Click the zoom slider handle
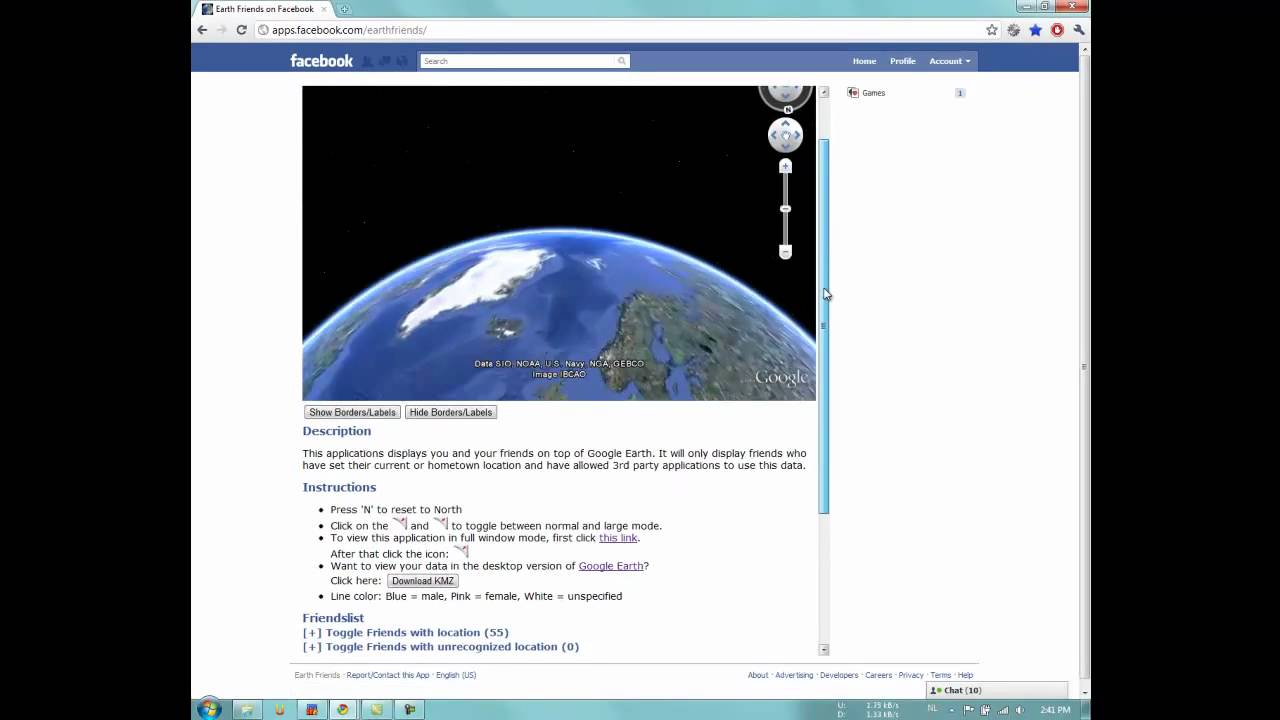This screenshot has height=720, width=1280. (x=785, y=208)
